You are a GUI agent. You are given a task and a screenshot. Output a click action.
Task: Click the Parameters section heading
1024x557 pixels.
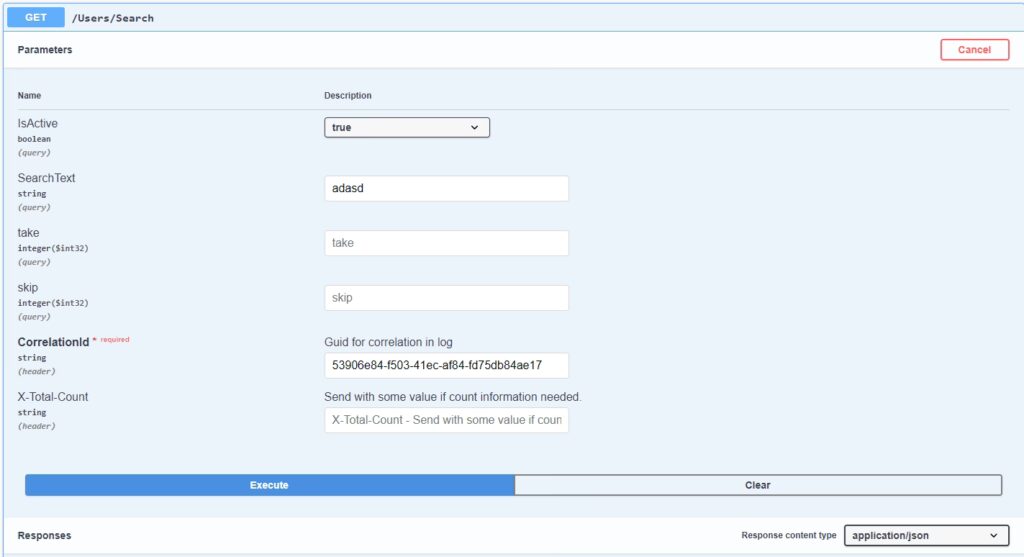point(45,50)
